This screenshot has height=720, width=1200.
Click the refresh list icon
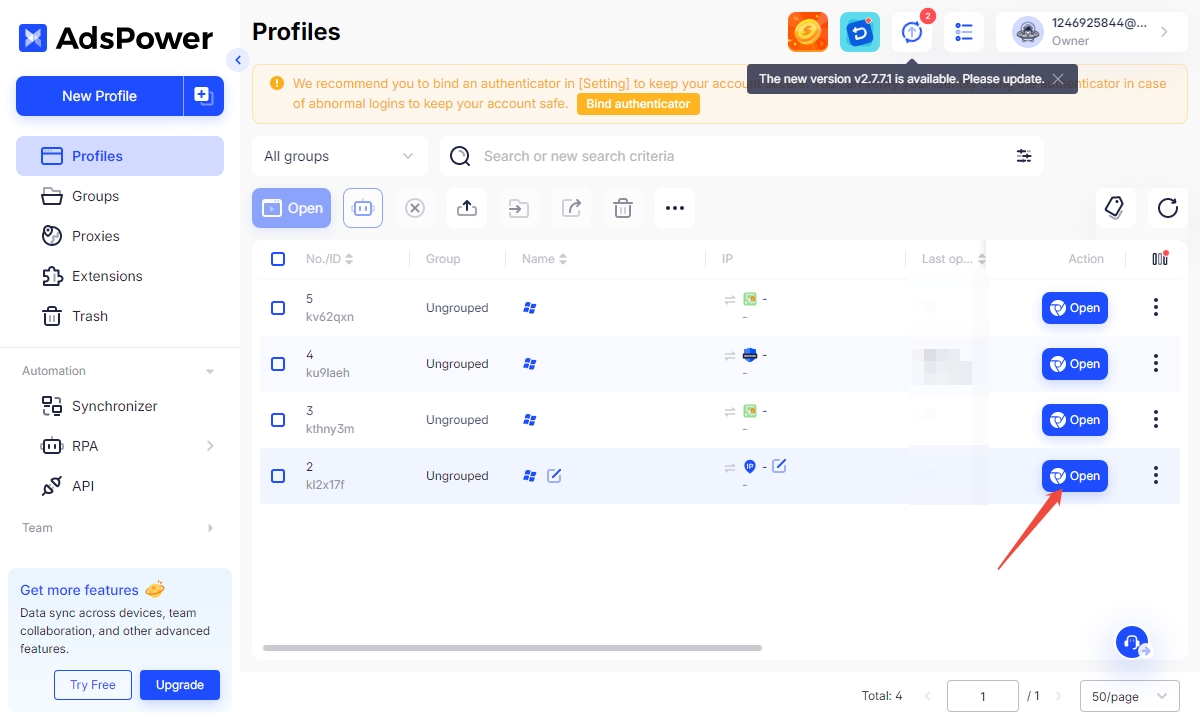click(1167, 208)
